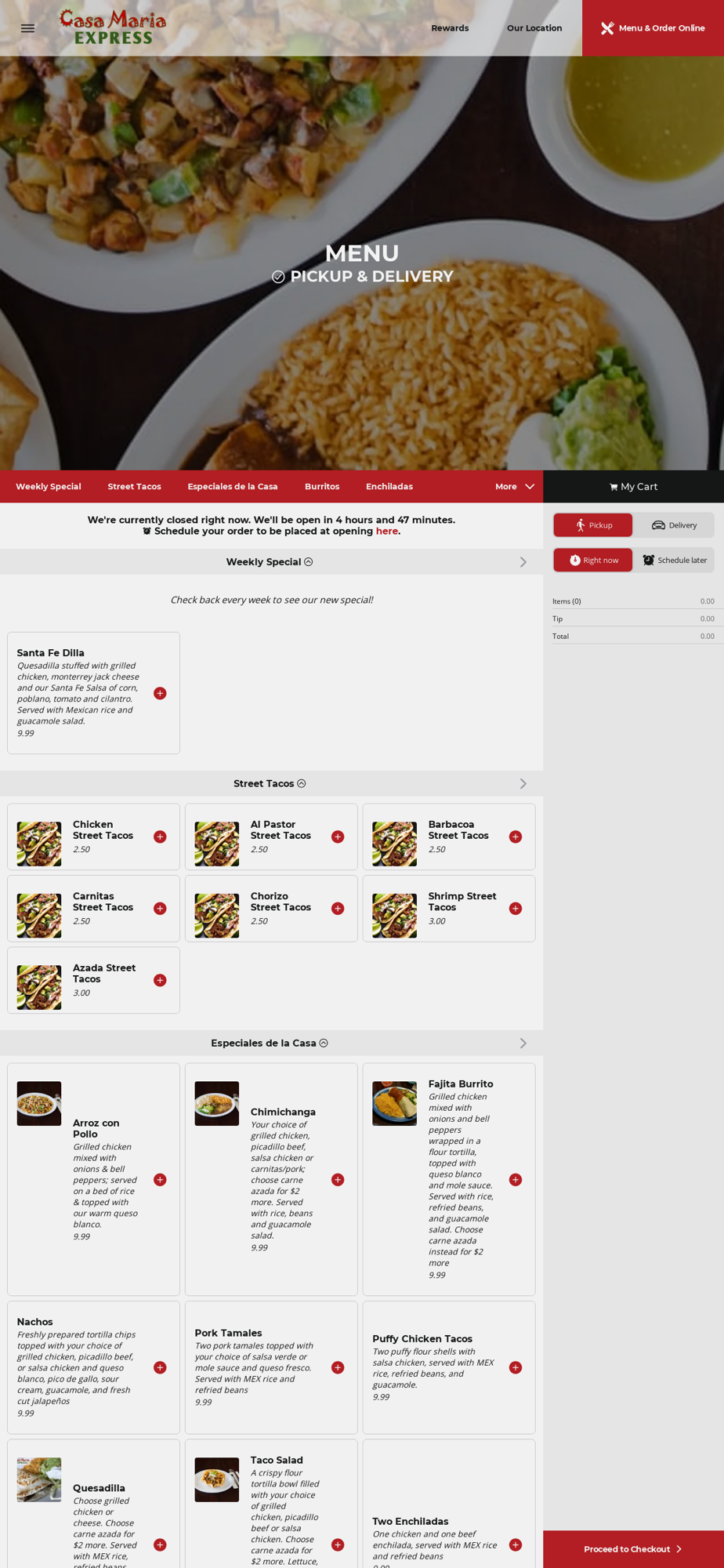Click the Menu & Order Online button
The image size is (724, 1568).
[653, 28]
